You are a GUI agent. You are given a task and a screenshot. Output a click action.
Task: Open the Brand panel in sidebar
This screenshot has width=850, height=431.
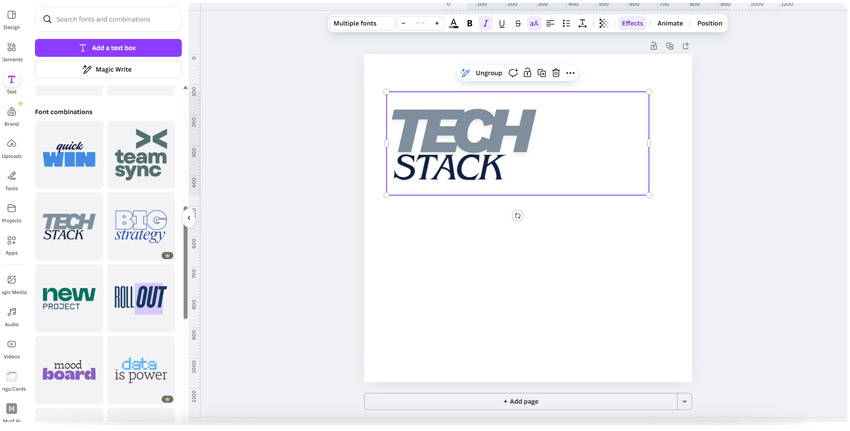point(12,116)
